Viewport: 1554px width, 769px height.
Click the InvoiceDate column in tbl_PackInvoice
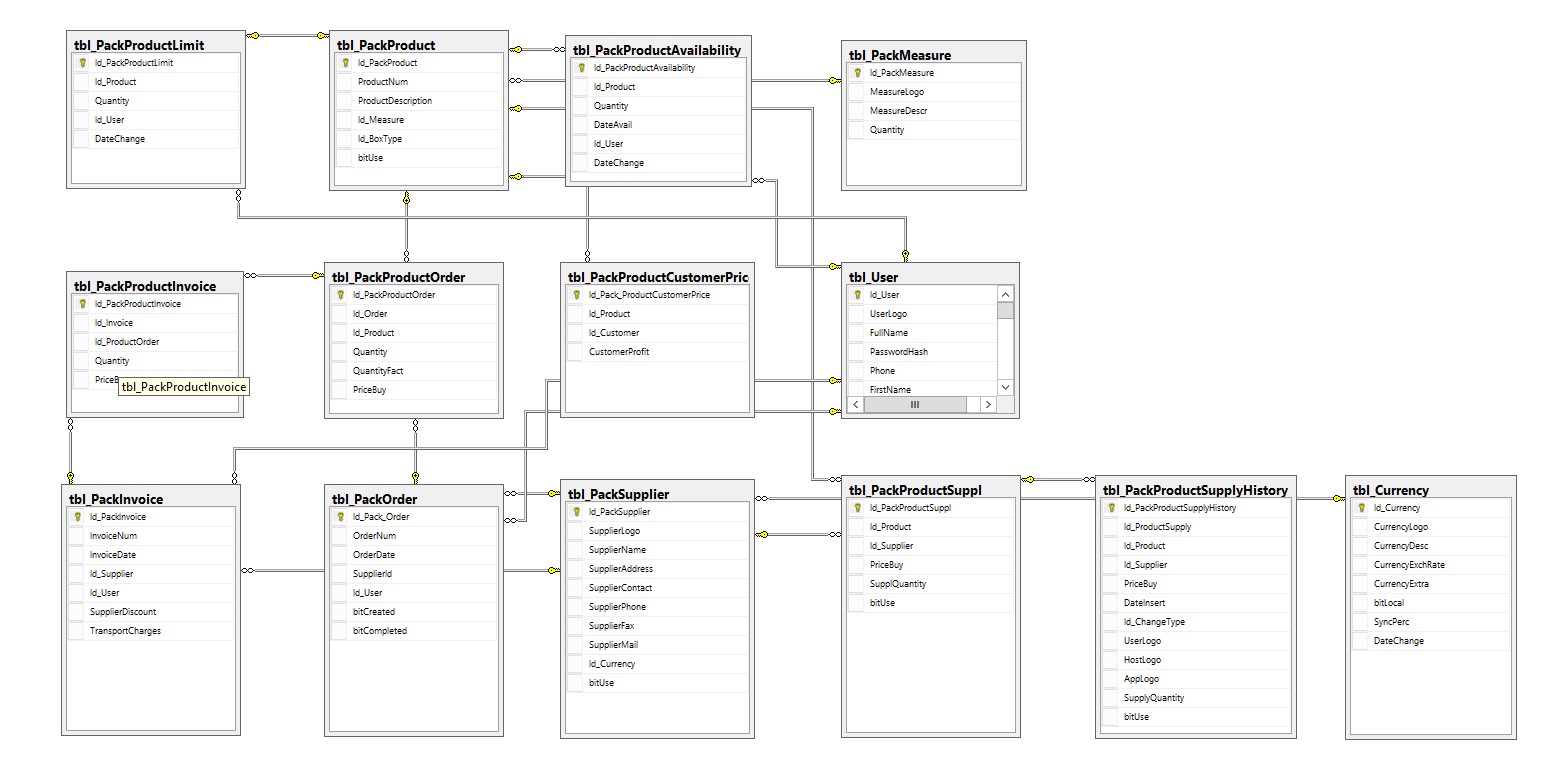coord(150,555)
